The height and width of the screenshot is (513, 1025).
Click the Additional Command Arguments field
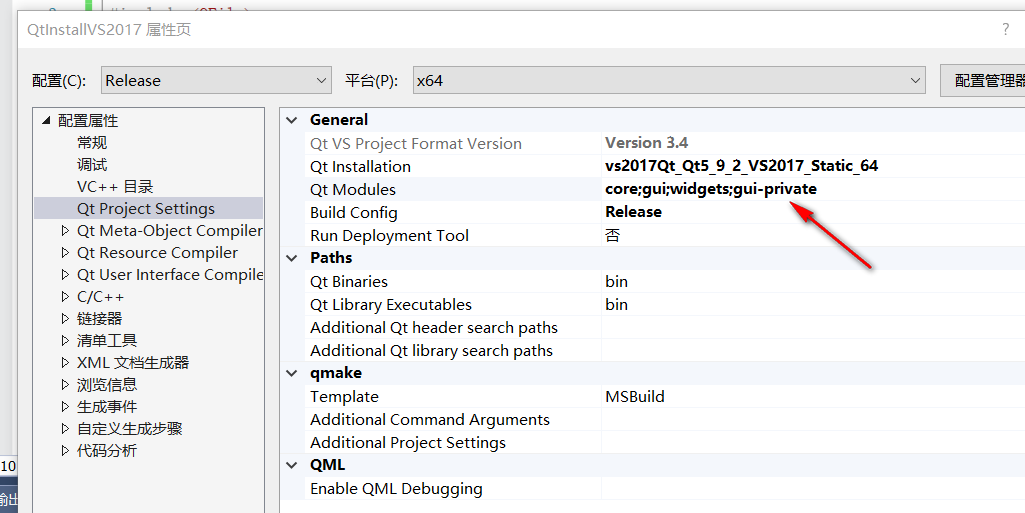[x=800, y=420]
